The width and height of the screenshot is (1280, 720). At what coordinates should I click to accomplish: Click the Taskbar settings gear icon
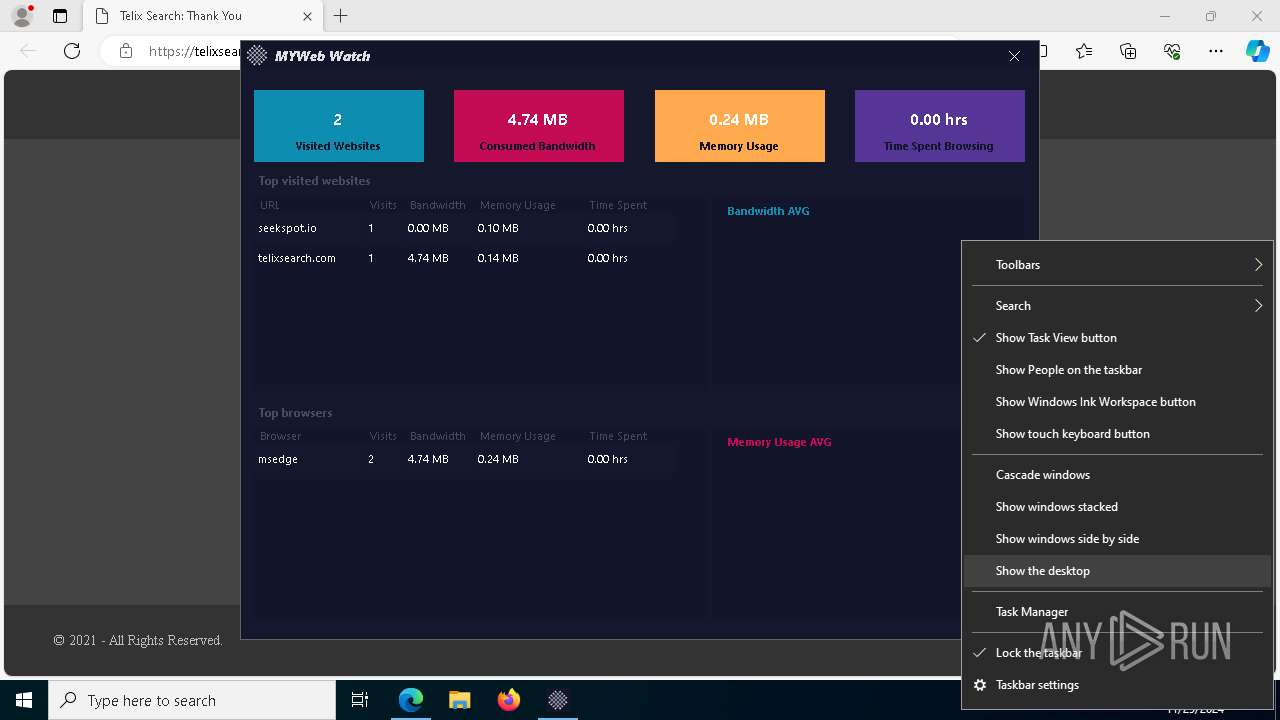point(980,685)
